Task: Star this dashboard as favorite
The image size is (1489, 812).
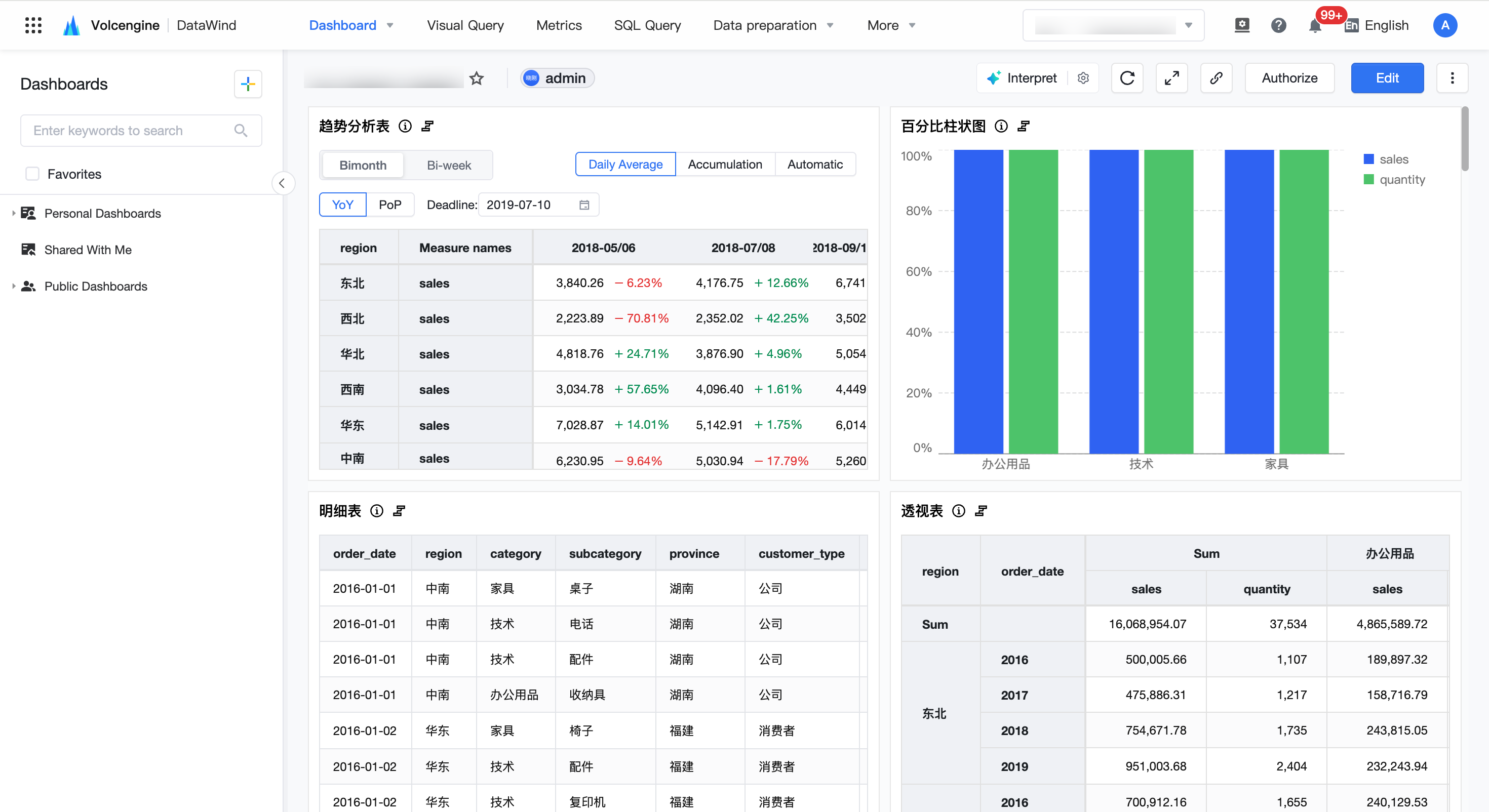Action: (x=476, y=78)
